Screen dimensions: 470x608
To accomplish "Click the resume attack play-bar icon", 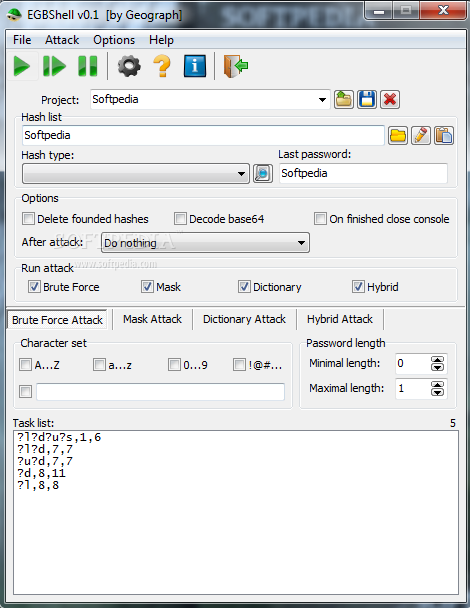I will coord(54,66).
